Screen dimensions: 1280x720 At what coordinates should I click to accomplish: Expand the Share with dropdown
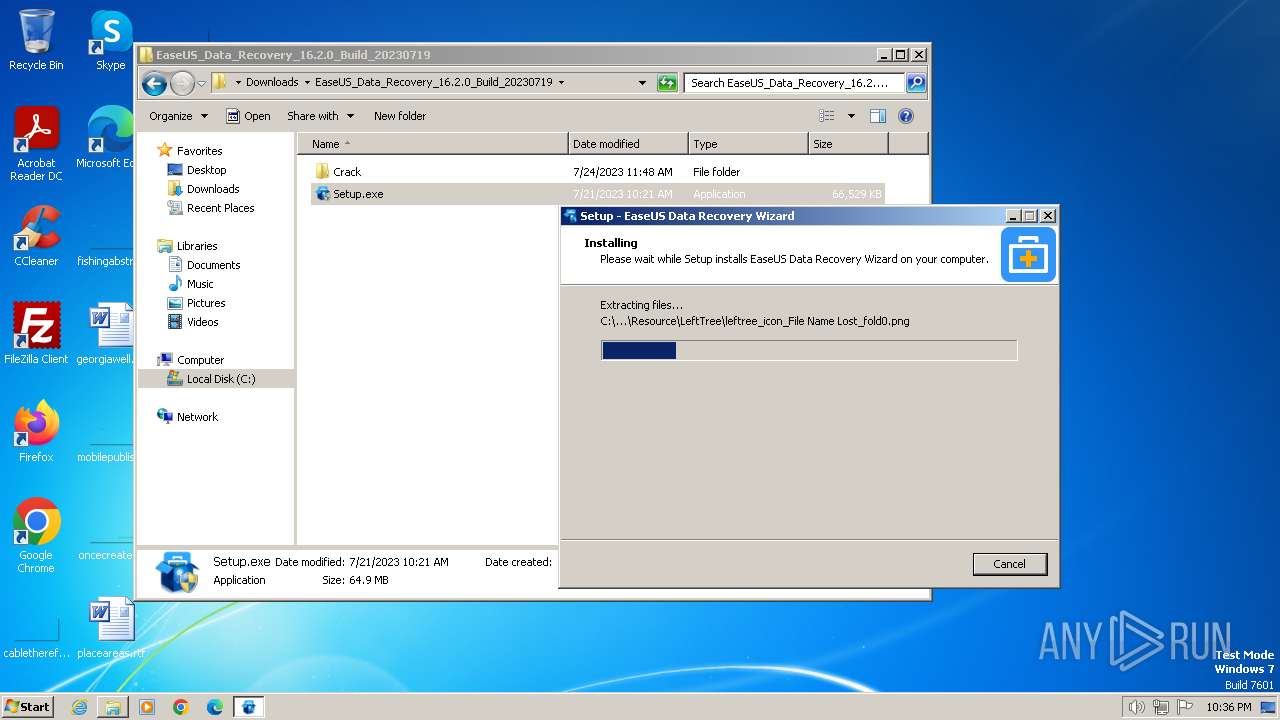(320, 116)
